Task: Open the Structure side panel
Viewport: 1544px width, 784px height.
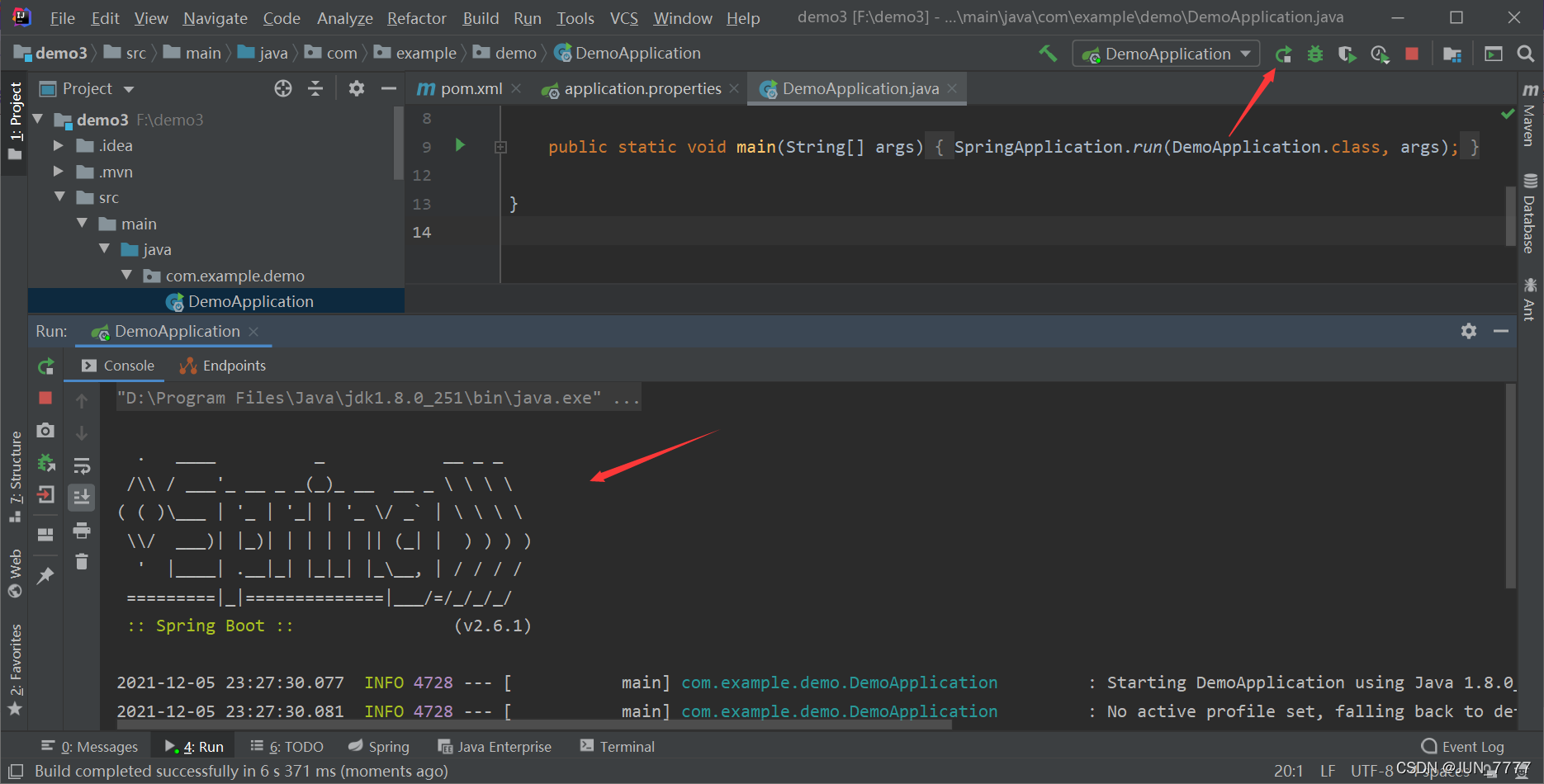Action: point(16,477)
